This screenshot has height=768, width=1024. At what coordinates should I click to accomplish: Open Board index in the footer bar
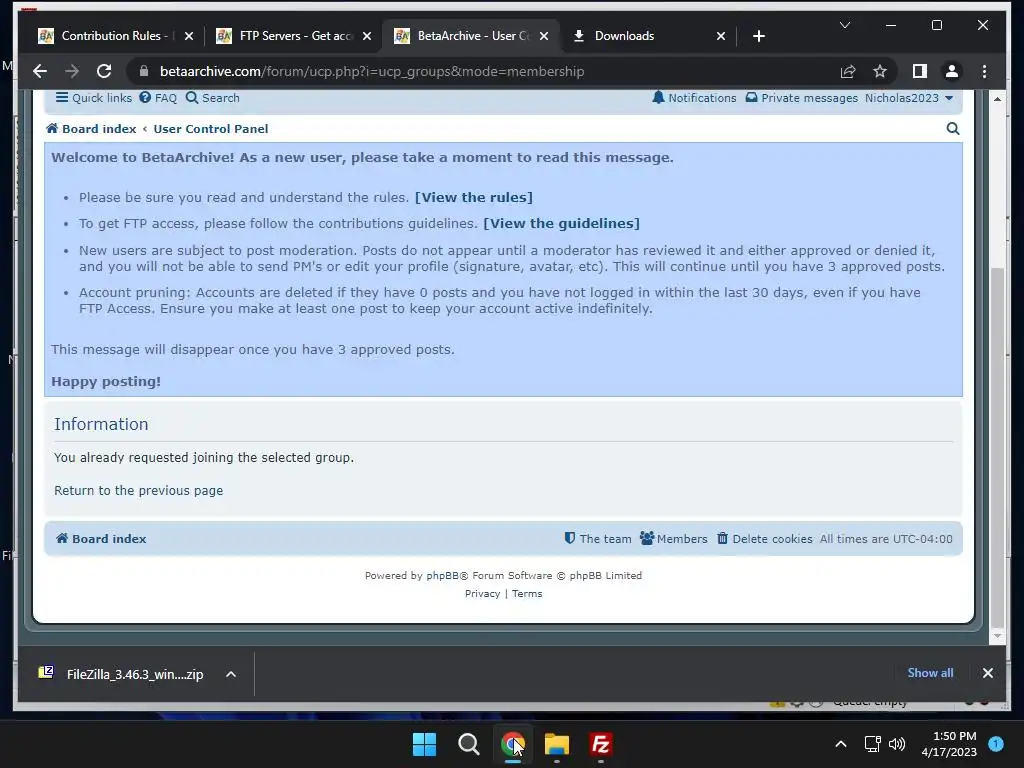[x=101, y=539]
